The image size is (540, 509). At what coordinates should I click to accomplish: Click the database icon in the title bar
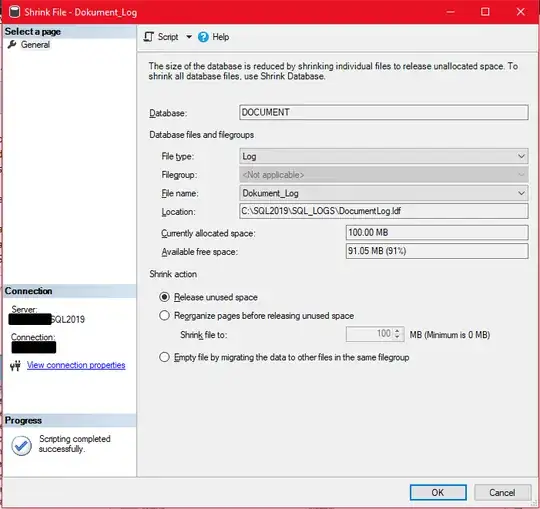14,12
